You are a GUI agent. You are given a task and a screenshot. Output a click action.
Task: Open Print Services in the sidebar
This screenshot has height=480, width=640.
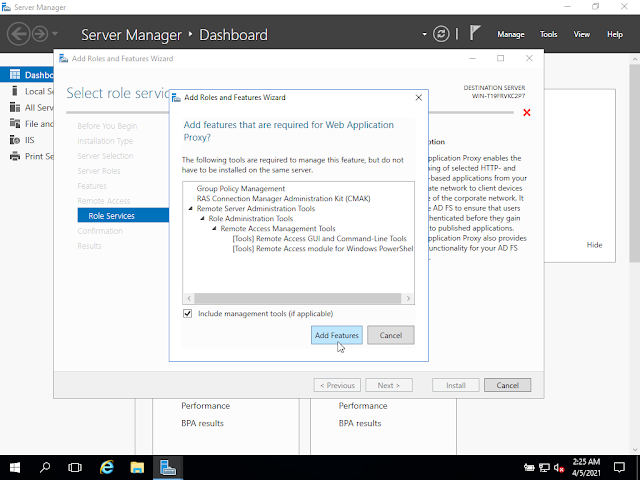pyautogui.click(x=27, y=156)
